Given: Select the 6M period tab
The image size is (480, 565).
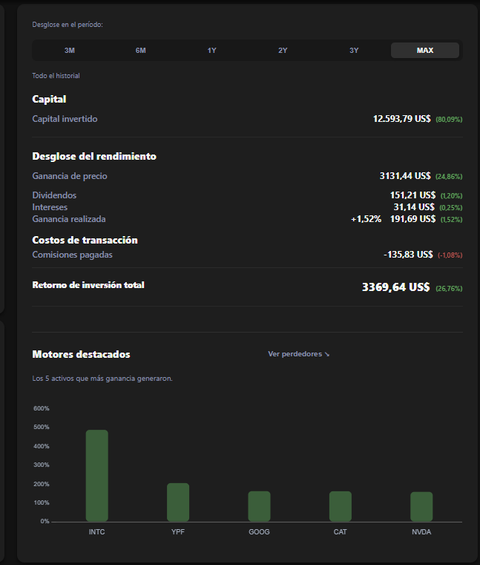Looking at the screenshot, I should point(141,50).
